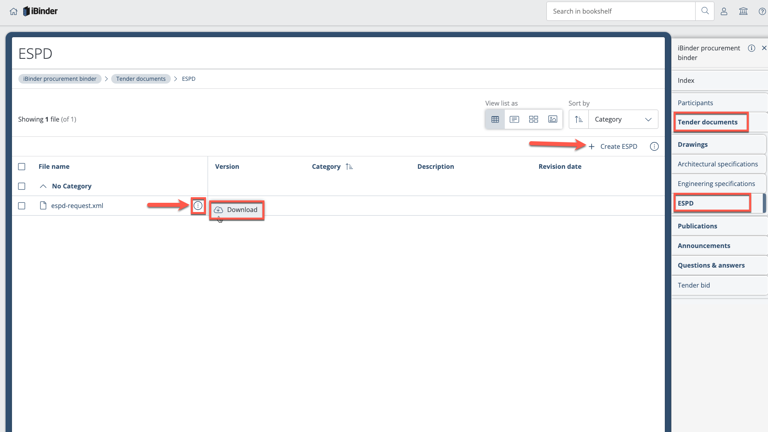Click the Create ESPD button
The width and height of the screenshot is (768, 432).
[612, 146]
